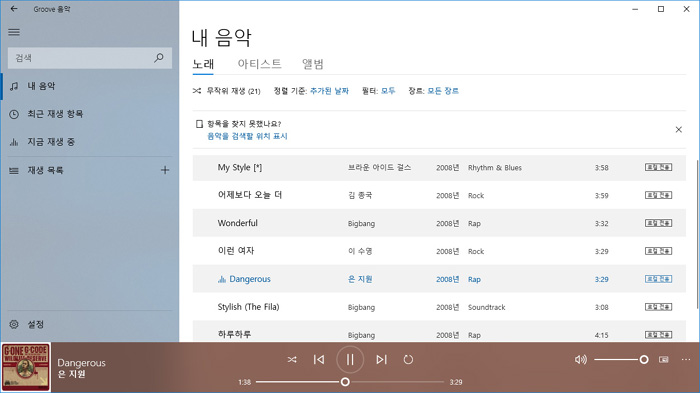Toggle shuffle in the playback bar

coord(292,360)
